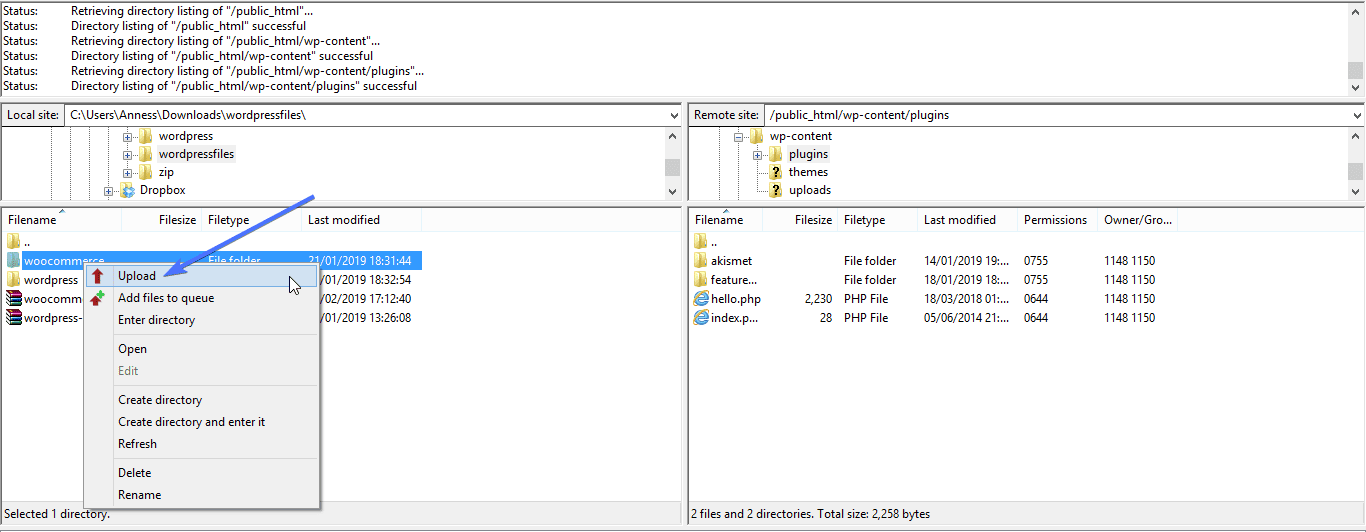Choose Create directory in context menu
1366x532 pixels.
click(202, 400)
